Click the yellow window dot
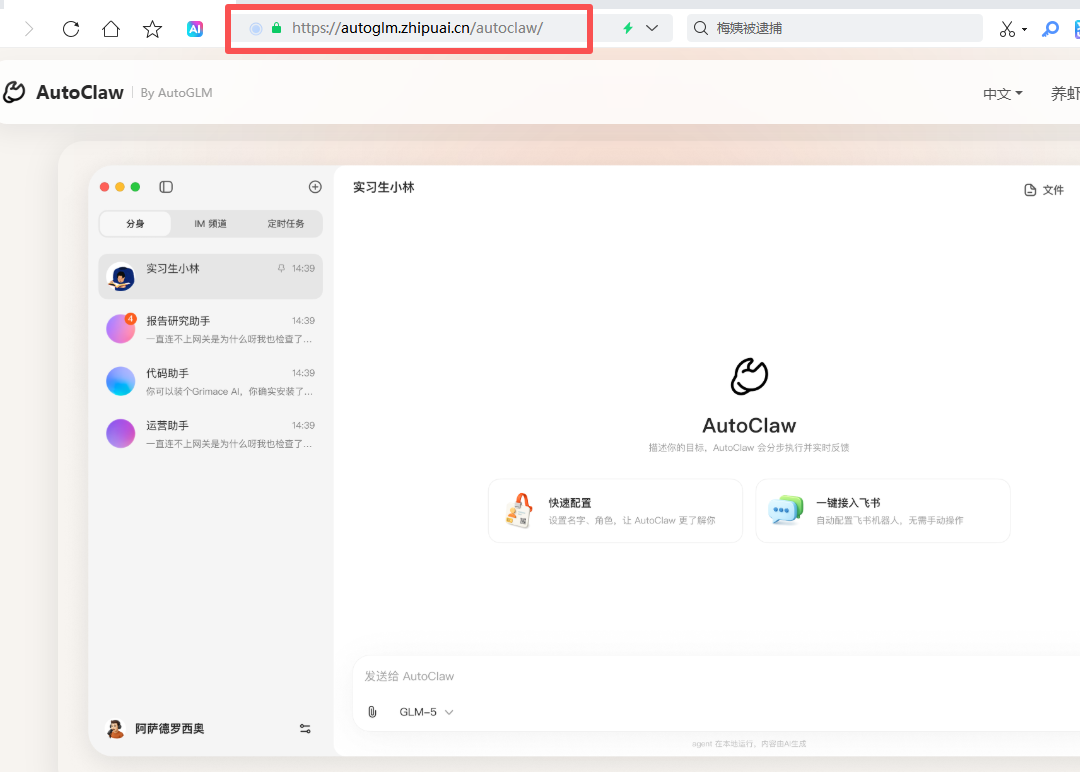The image size is (1080, 772). [120, 187]
